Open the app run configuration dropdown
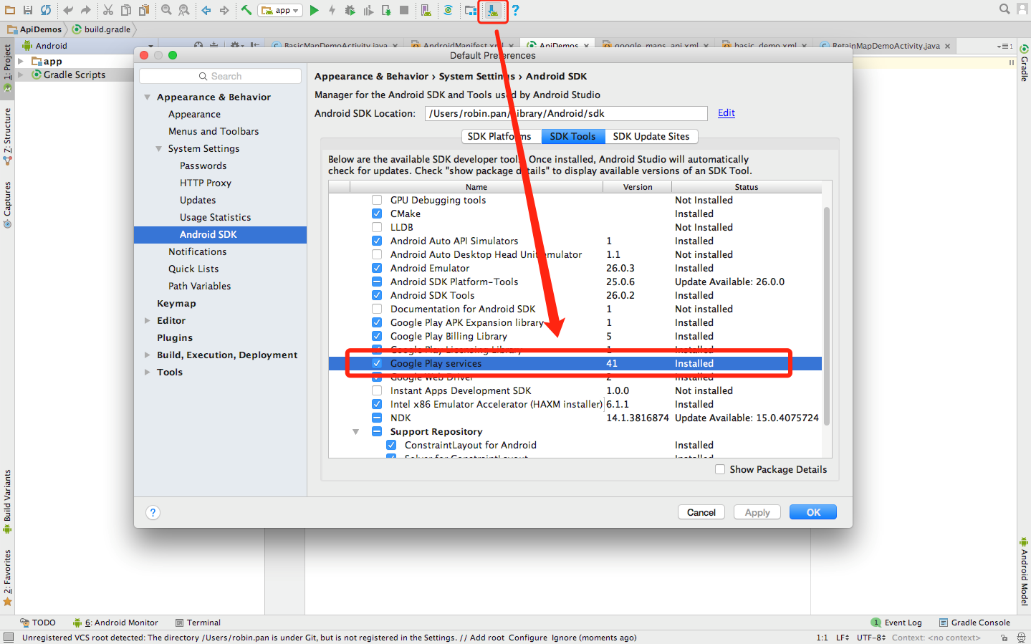The width and height of the screenshot is (1031, 644). click(281, 10)
